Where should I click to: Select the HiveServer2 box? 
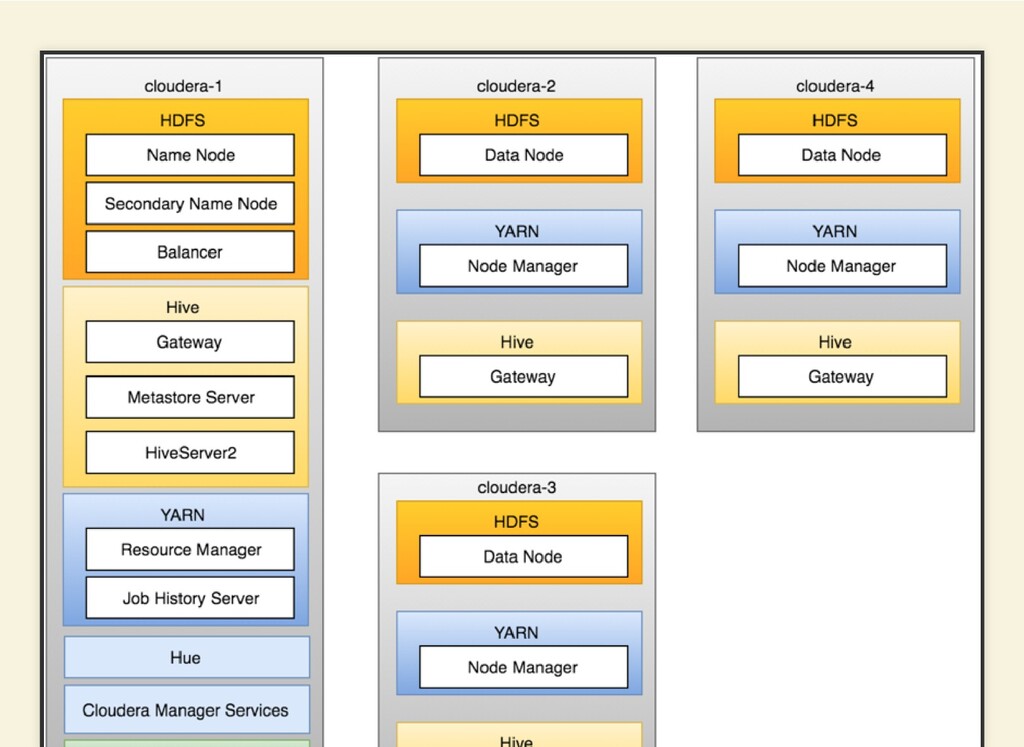190,453
